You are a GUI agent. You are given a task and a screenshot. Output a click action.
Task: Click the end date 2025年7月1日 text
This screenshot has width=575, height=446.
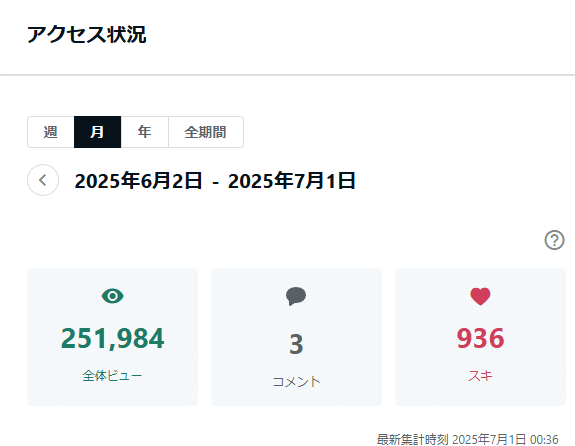point(292,181)
